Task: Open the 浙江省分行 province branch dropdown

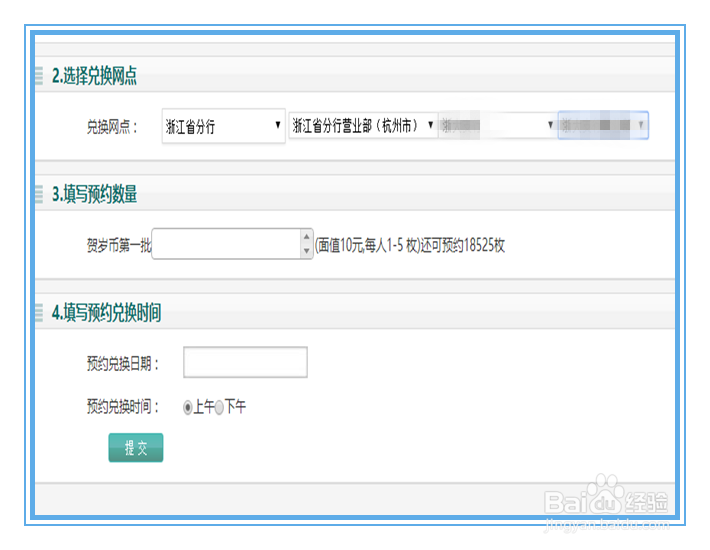Action: (x=223, y=126)
